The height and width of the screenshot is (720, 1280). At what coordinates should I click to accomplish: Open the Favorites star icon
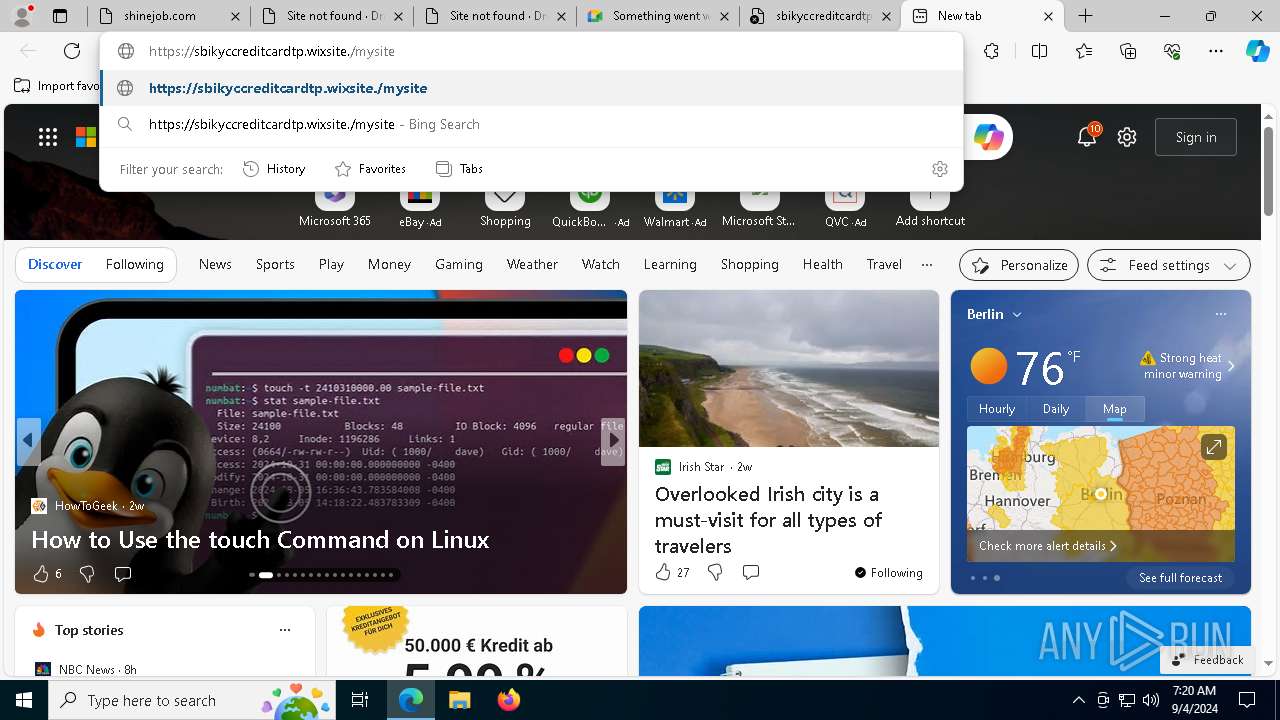1084,51
